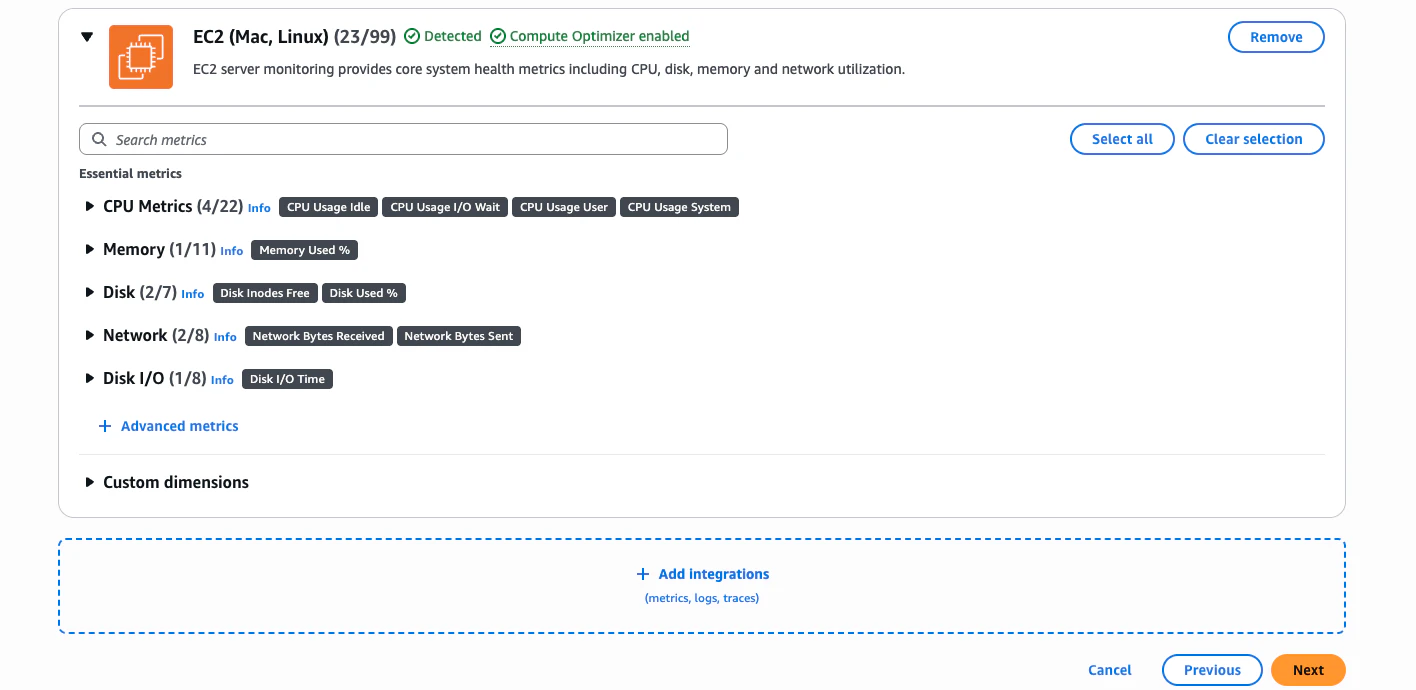Open Info link next to Disk I/O
This screenshot has width=1416, height=690.
pos(222,380)
